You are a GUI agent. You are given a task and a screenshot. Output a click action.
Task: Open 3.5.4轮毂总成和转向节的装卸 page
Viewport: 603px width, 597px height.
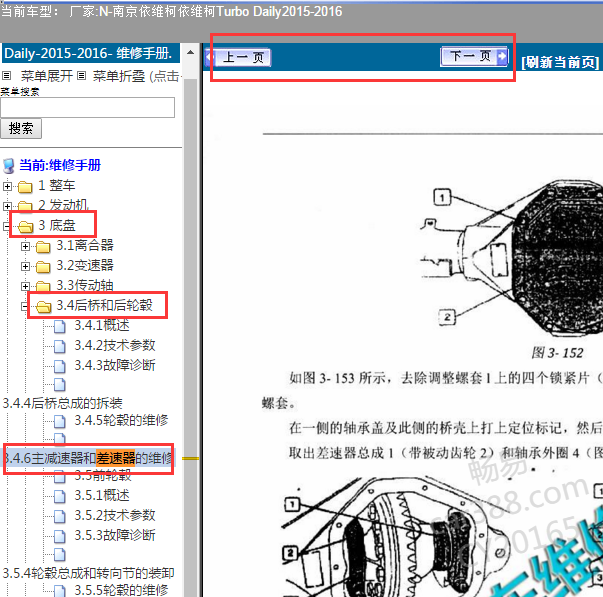(88, 573)
